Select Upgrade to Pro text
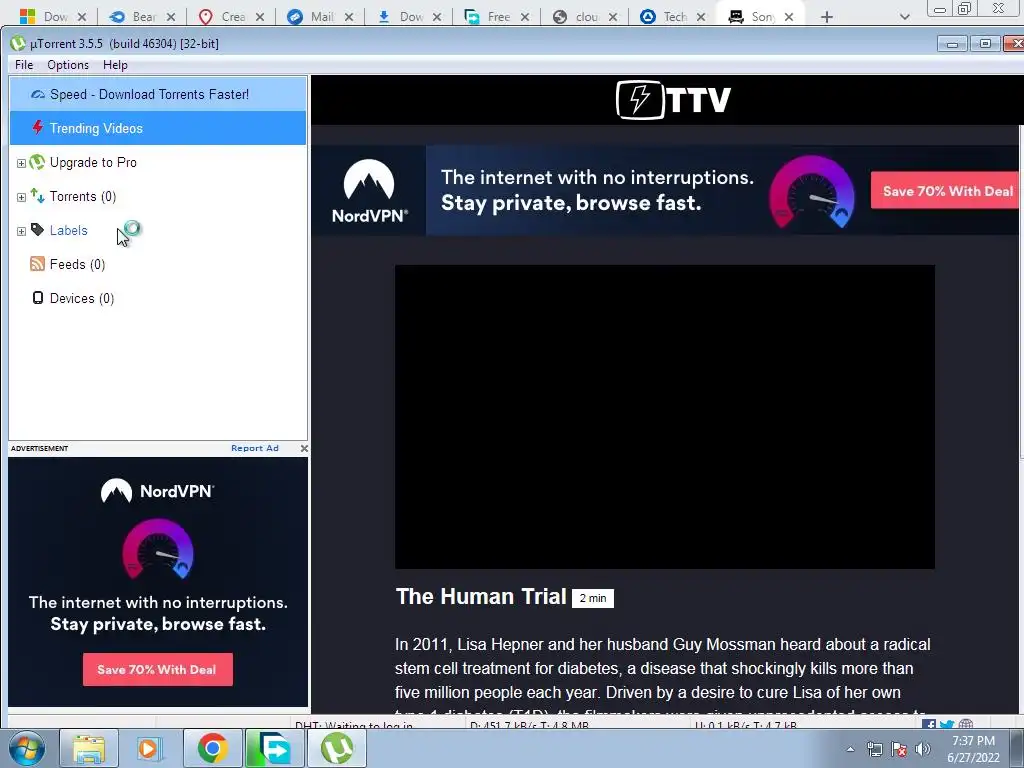 tap(93, 163)
